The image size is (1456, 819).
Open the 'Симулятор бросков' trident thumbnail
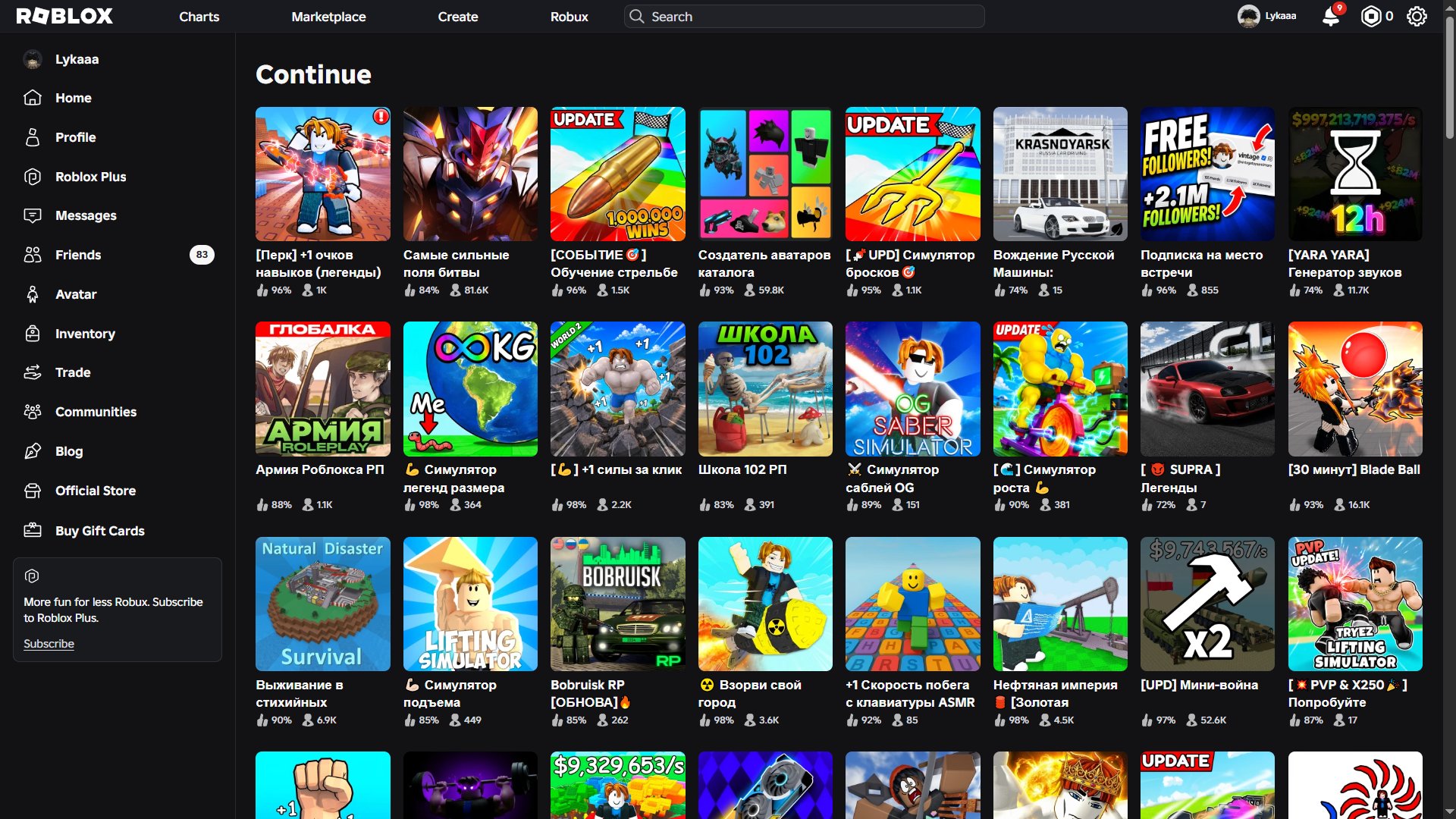pos(913,174)
